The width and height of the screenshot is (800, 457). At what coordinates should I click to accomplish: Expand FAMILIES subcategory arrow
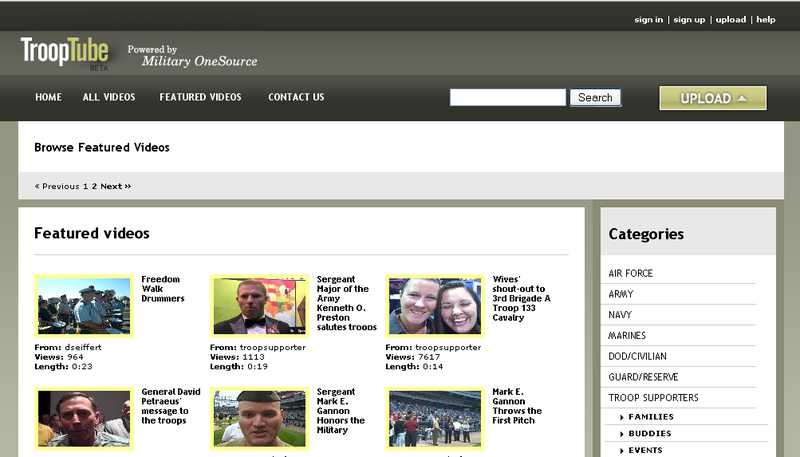[621, 417]
